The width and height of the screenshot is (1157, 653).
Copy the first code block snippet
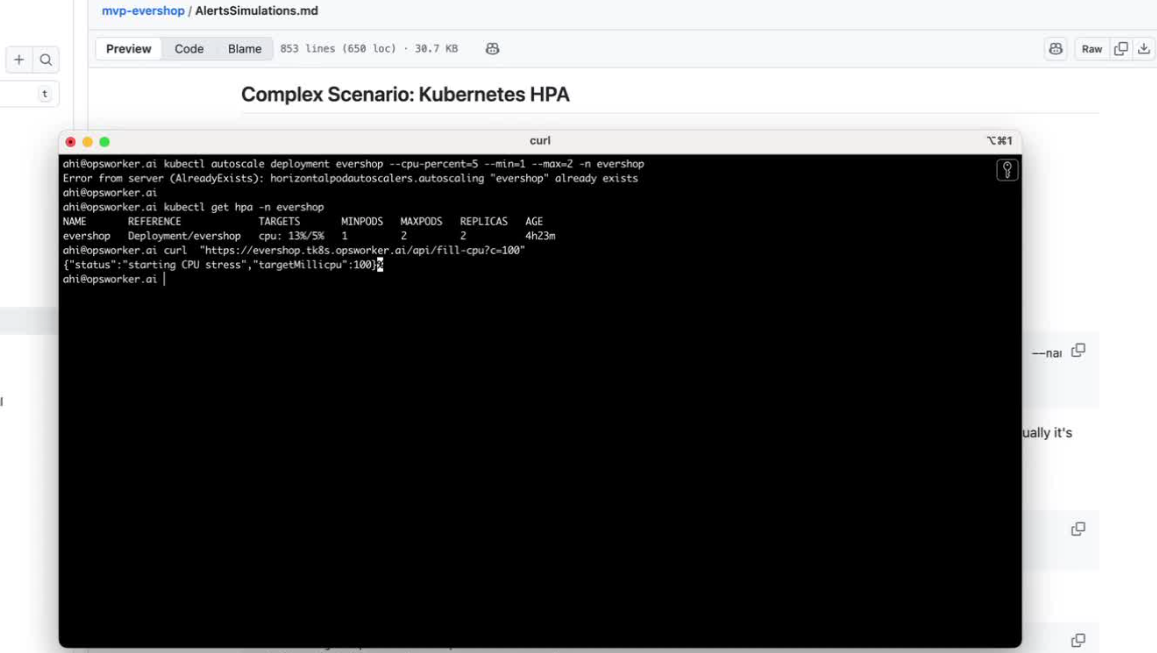(x=1078, y=351)
